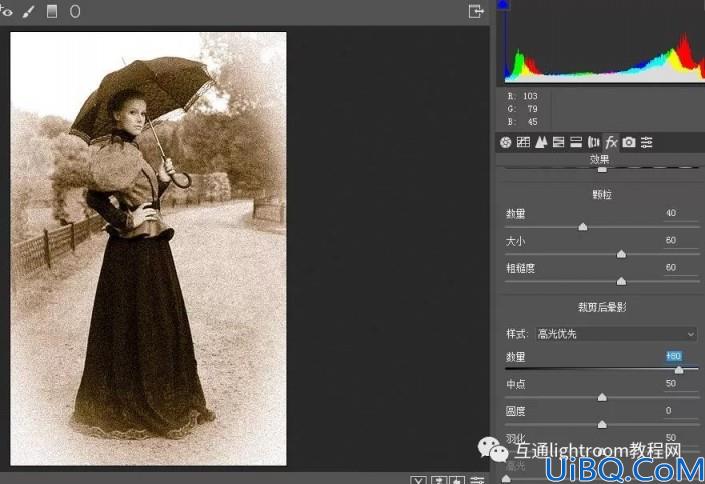This screenshot has width=705, height=484.
Task: Select the Radial Filter tool
Action: [75, 11]
